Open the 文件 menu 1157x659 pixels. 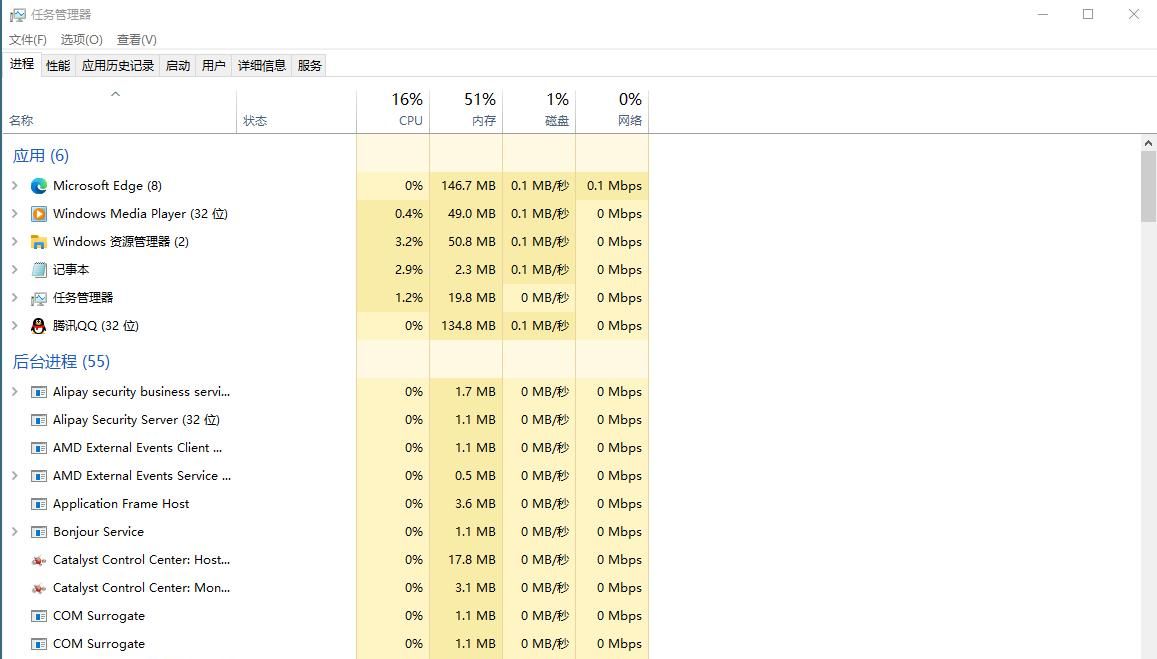[x=27, y=39]
